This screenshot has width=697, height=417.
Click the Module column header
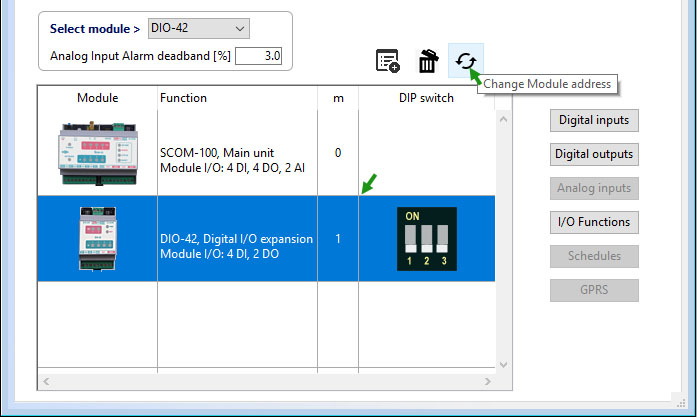click(x=97, y=98)
